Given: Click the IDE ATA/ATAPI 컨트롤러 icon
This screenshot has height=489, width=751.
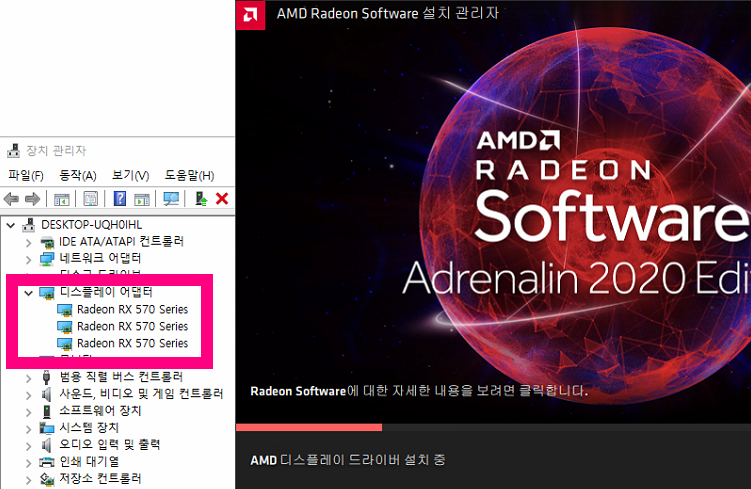Looking at the screenshot, I should pos(47,242).
